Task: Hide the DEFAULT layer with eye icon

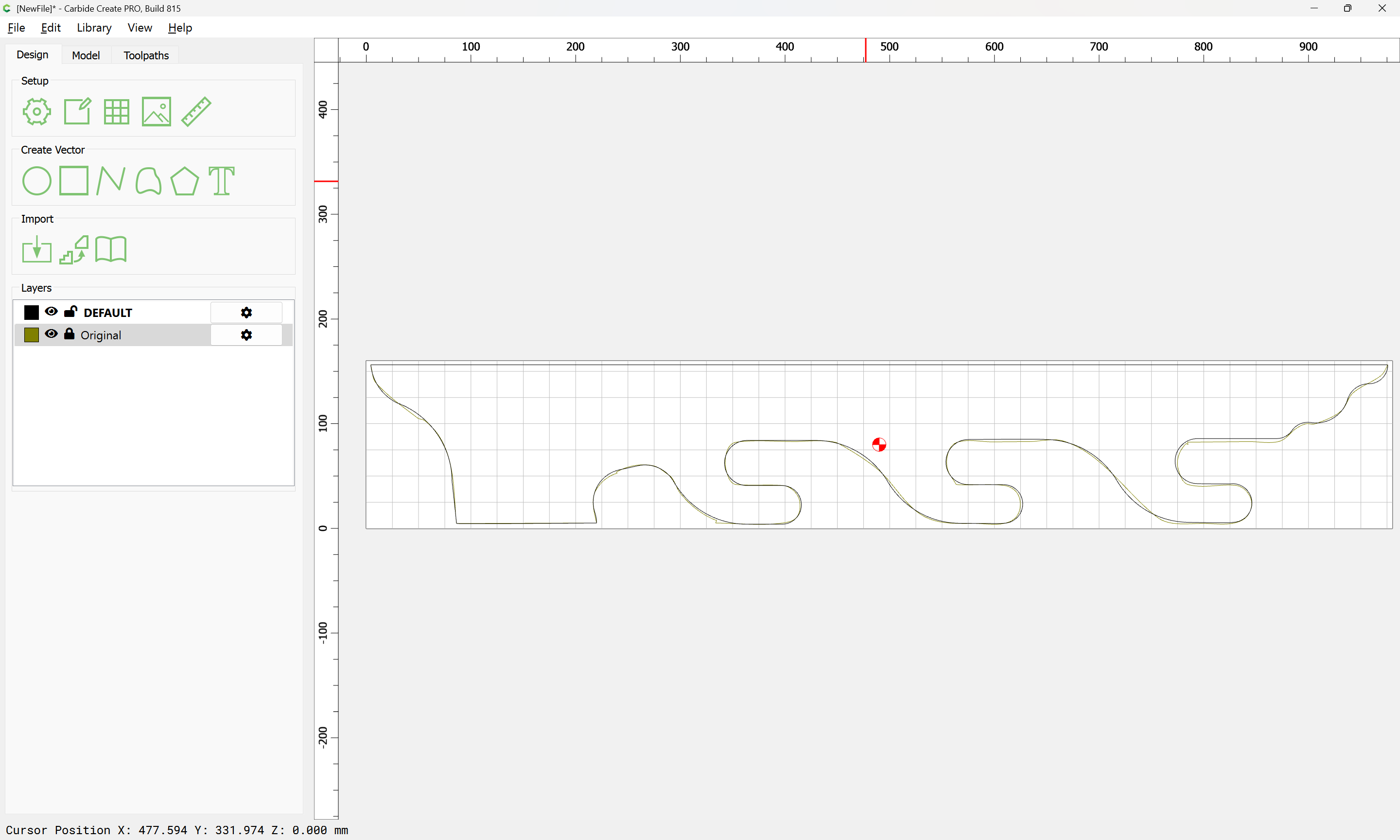Action: [x=52, y=312]
